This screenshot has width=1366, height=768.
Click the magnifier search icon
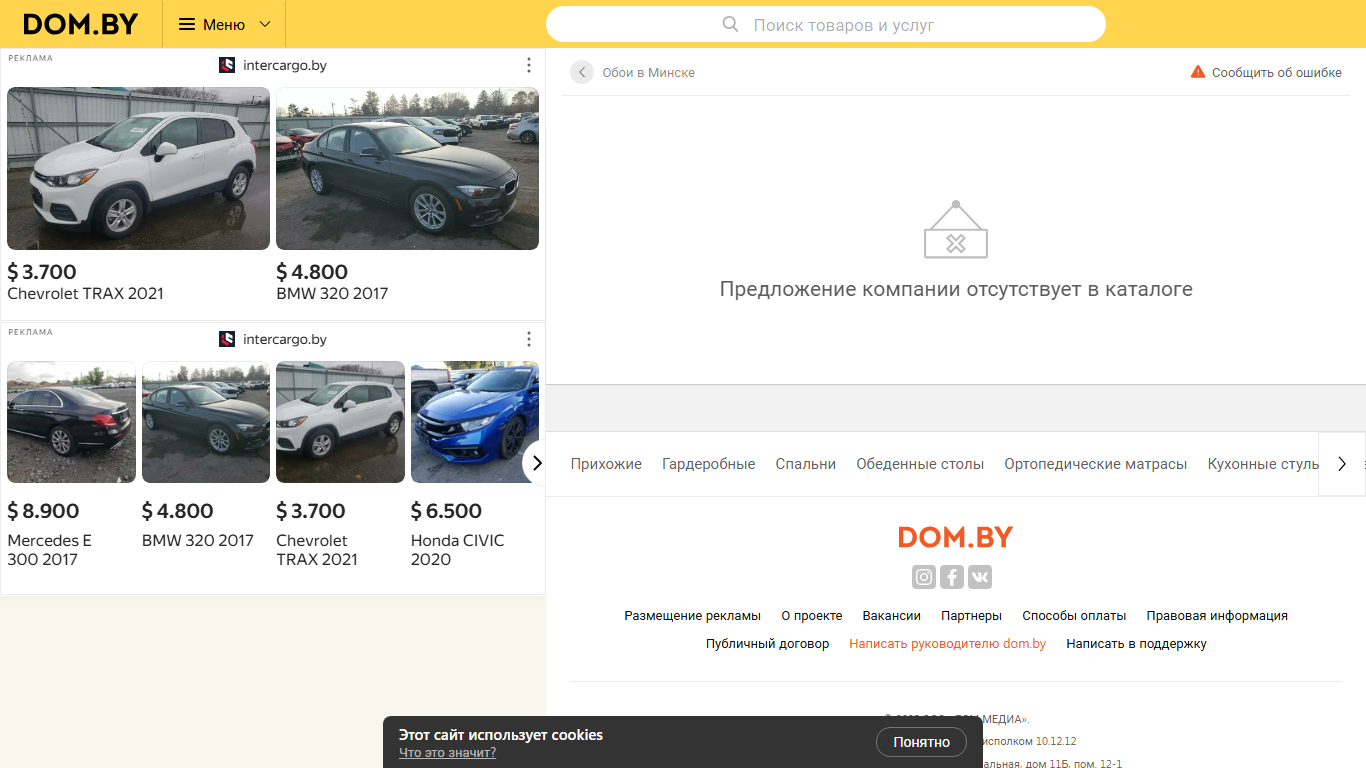(731, 24)
